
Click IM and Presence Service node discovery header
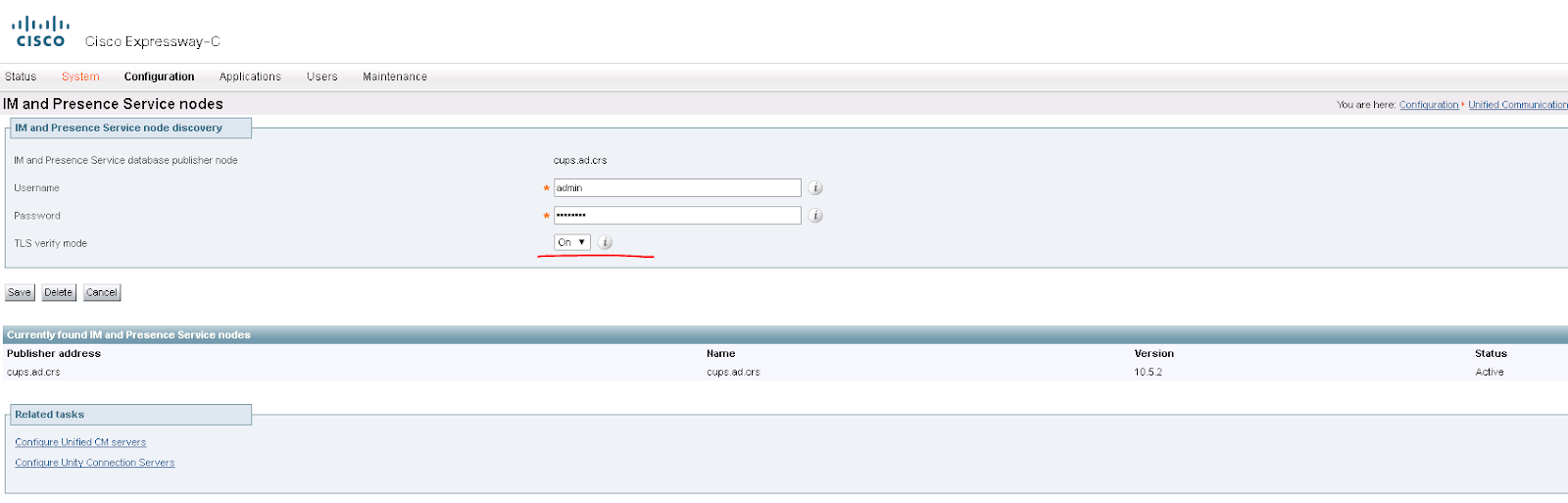click(130, 128)
